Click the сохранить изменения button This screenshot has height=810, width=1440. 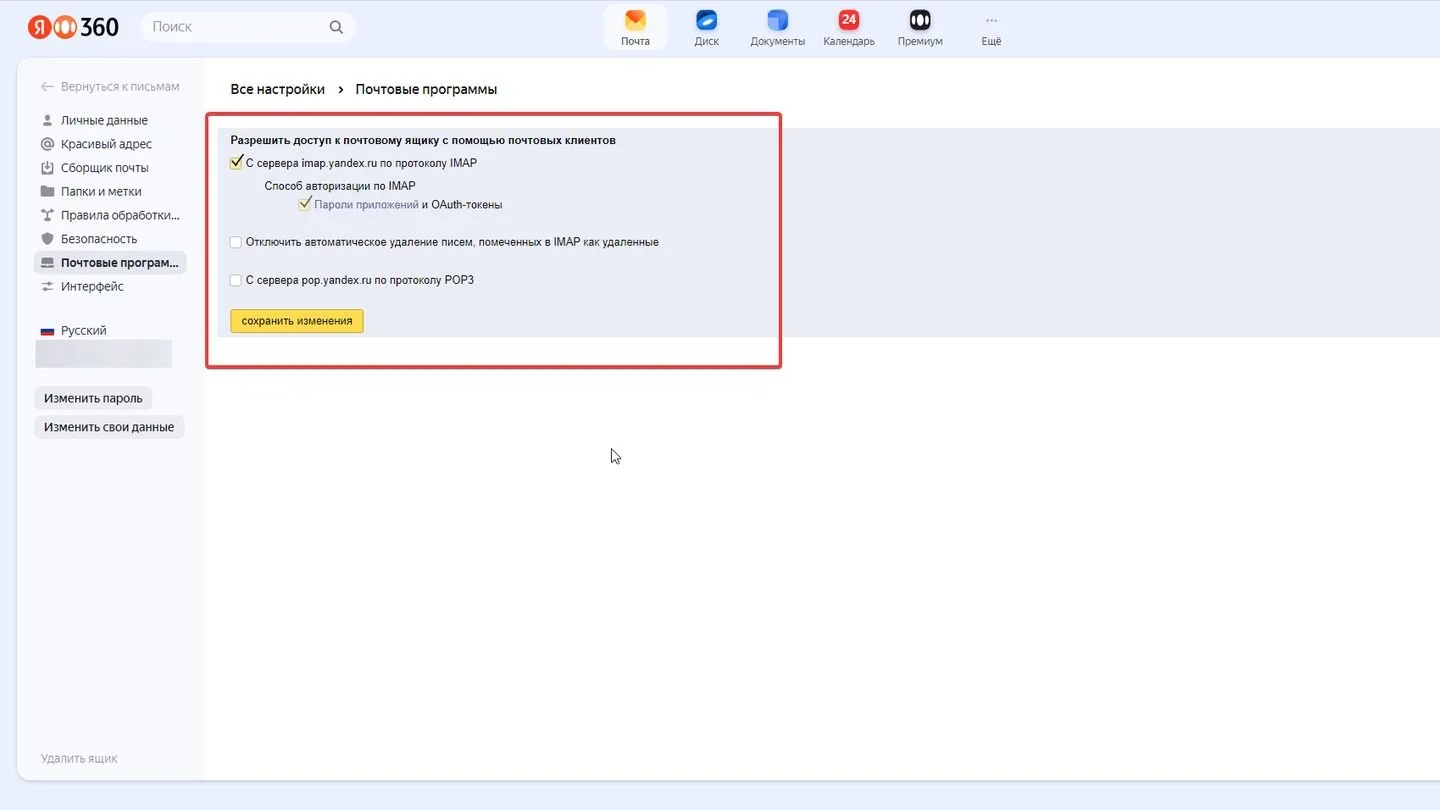[x=297, y=321]
